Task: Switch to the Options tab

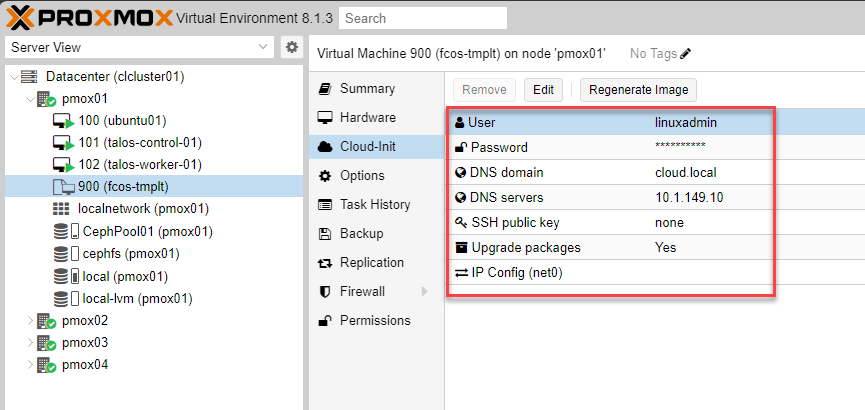Action: click(x=362, y=176)
